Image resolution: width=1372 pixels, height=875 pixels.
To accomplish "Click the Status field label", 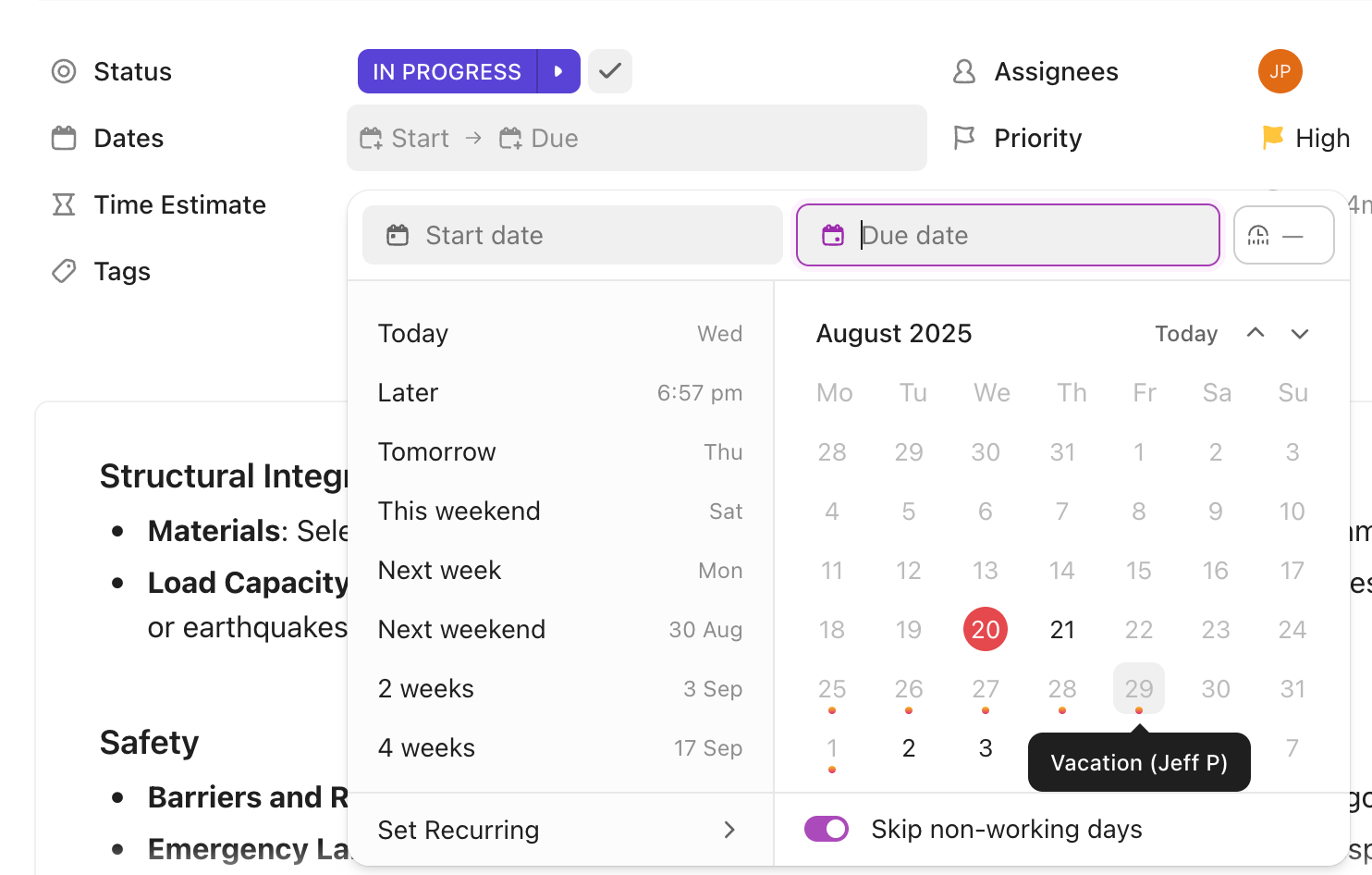I will (133, 71).
